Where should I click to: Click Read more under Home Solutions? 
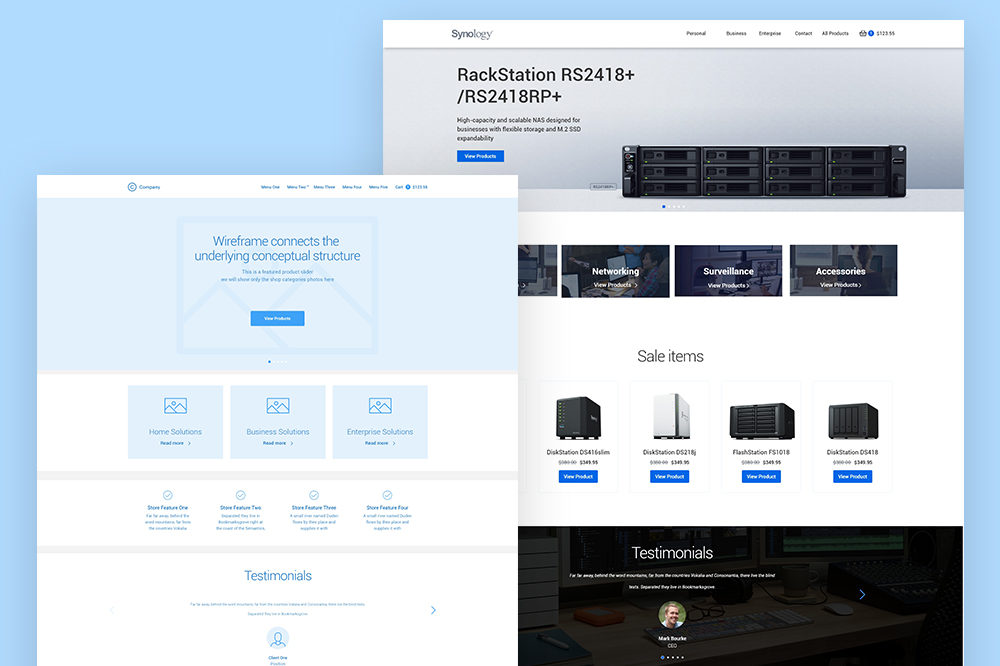(175, 443)
